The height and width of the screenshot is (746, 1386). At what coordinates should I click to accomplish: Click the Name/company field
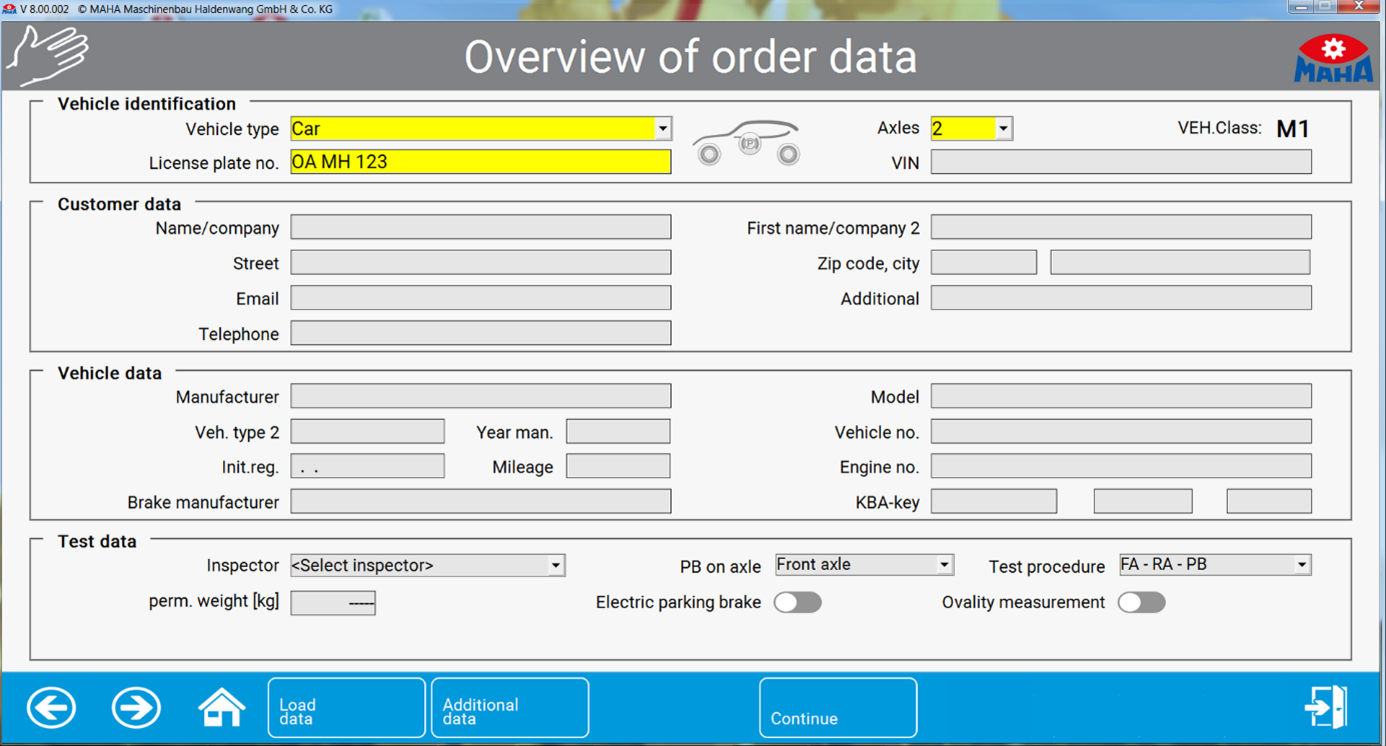(481, 228)
